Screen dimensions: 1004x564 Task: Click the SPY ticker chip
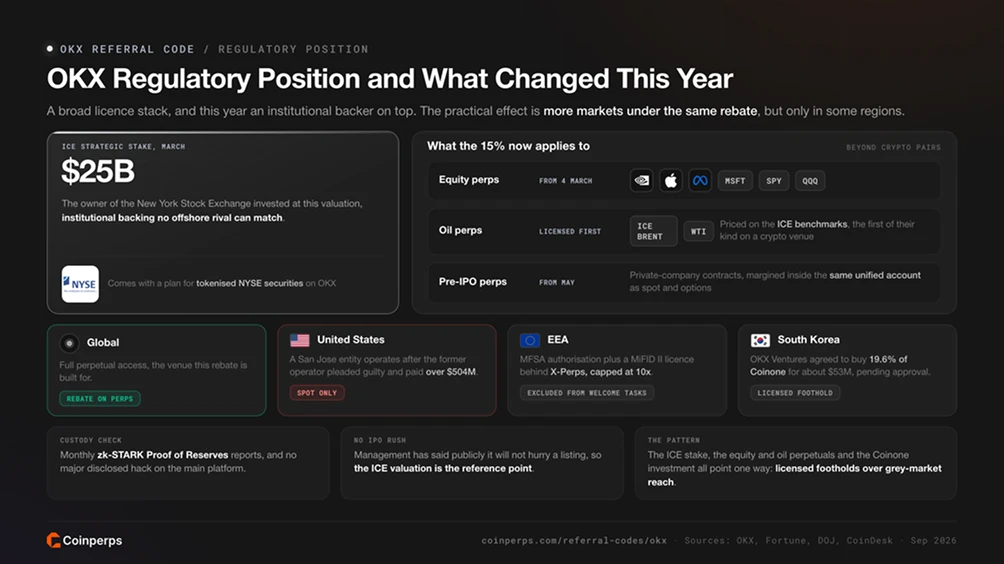coord(773,181)
